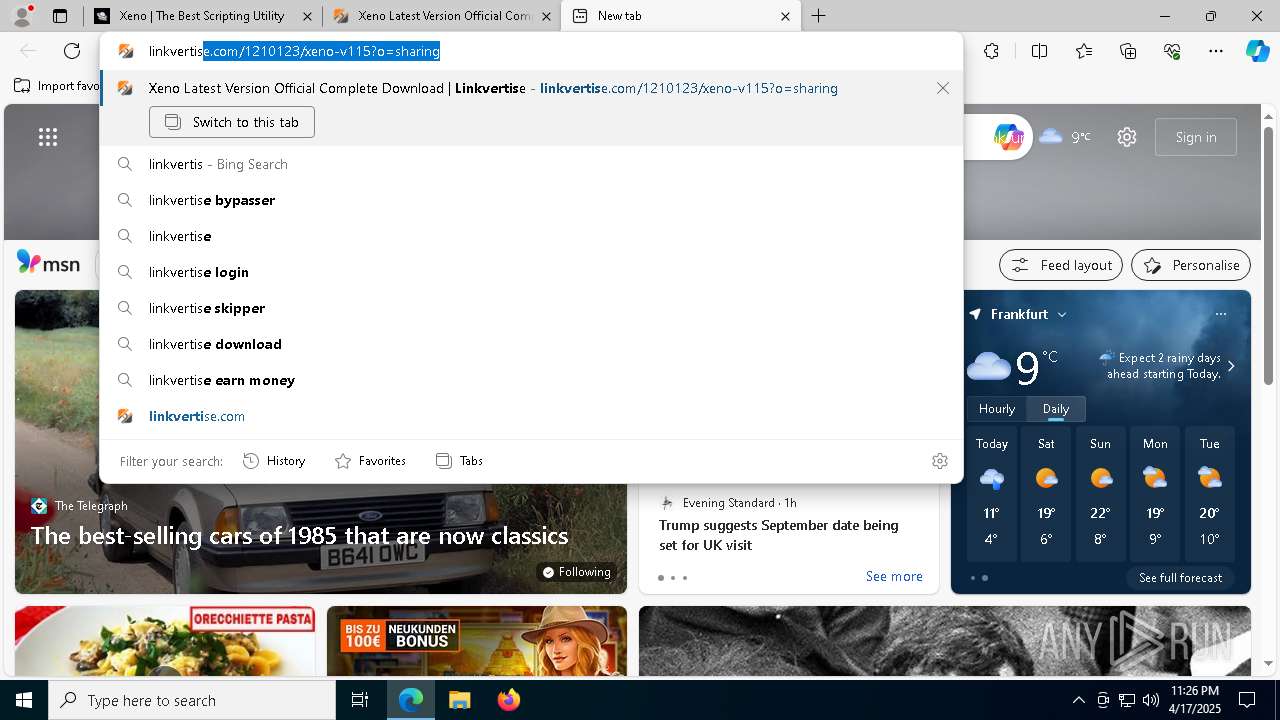Image resolution: width=1280 pixels, height=720 pixels.
Task: Select the linkvertise login suggestion
Action: (531, 272)
